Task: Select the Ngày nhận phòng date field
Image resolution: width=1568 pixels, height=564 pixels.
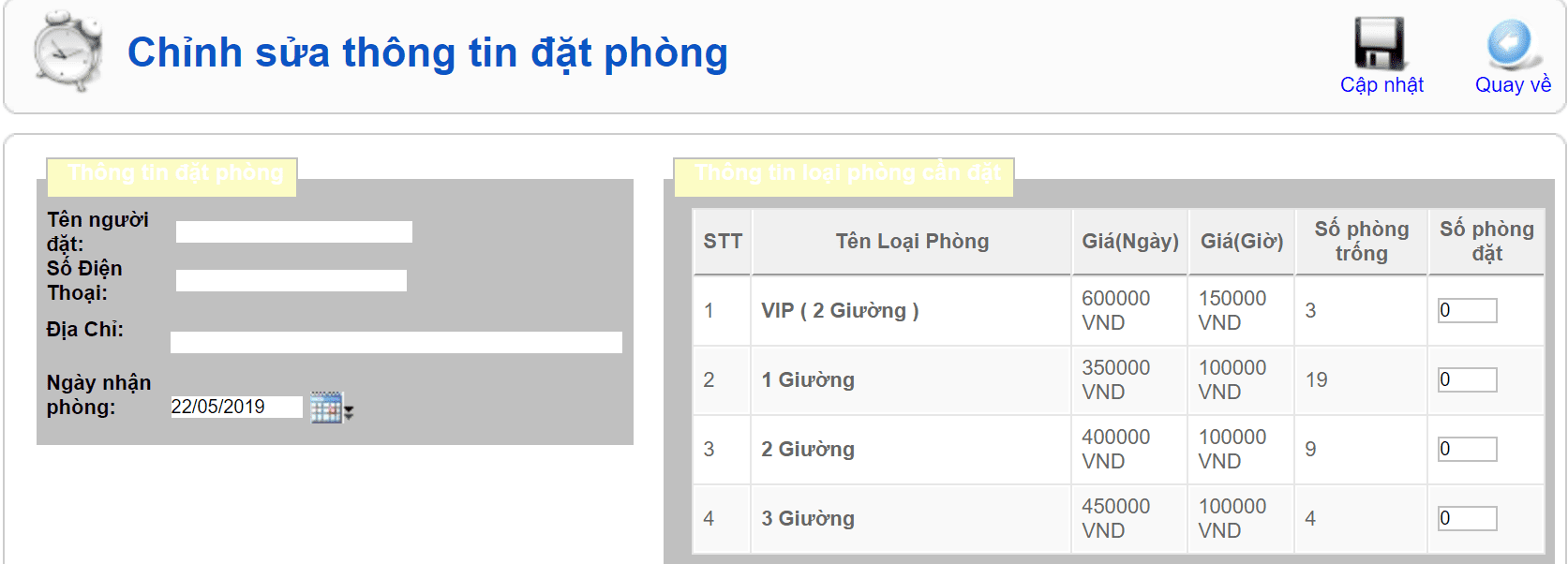Action: [x=236, y=408]
